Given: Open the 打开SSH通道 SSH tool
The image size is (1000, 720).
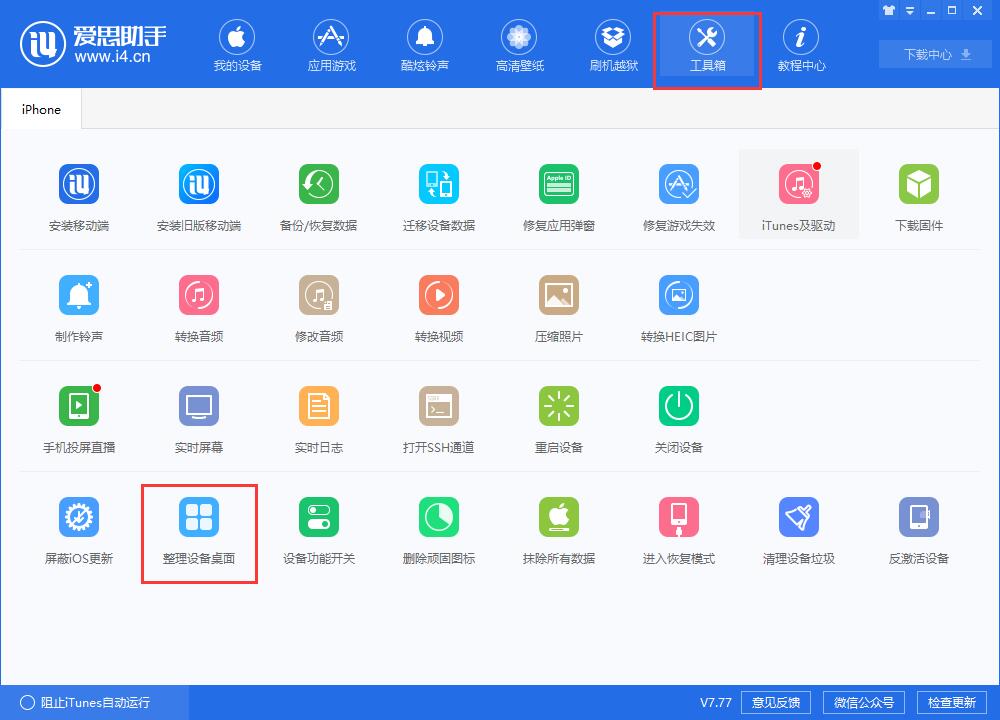Looking at the screenshot, I should coord(439,417).
